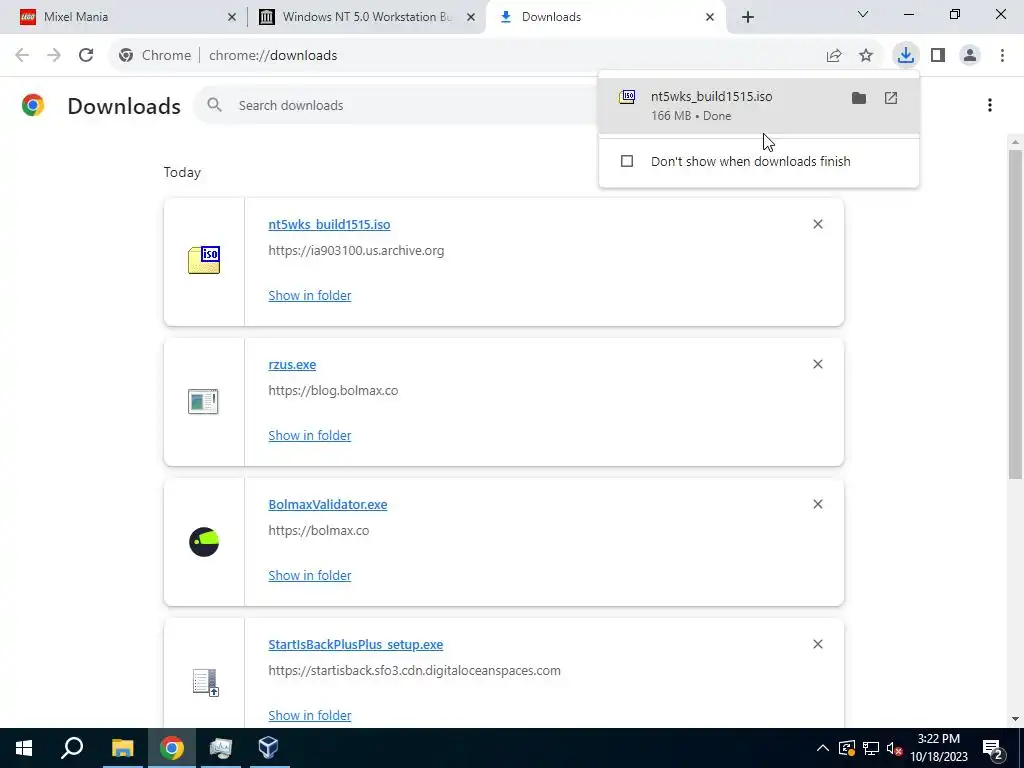This screenshot has height=768, width=1024.
Task: Open Chrome's three-dot main menu
Action: click(1002, 56)
